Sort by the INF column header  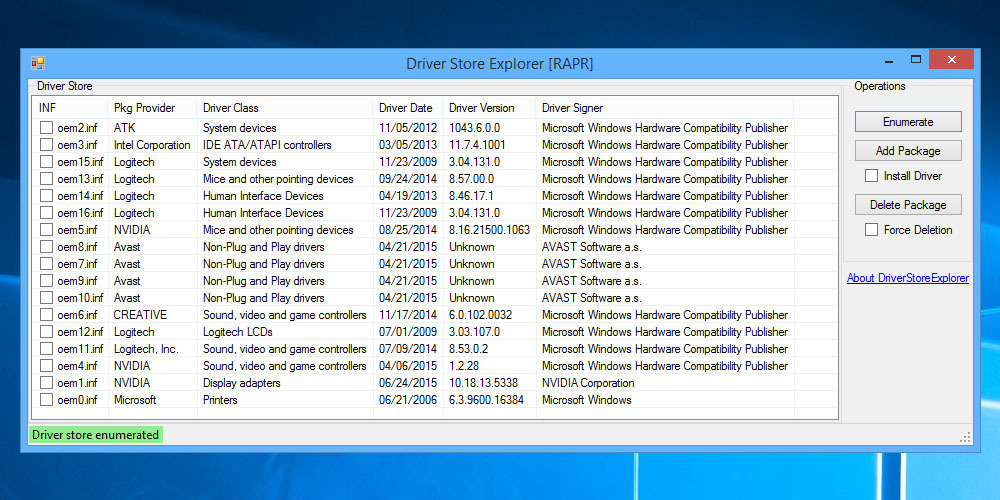tap(70, 108)
